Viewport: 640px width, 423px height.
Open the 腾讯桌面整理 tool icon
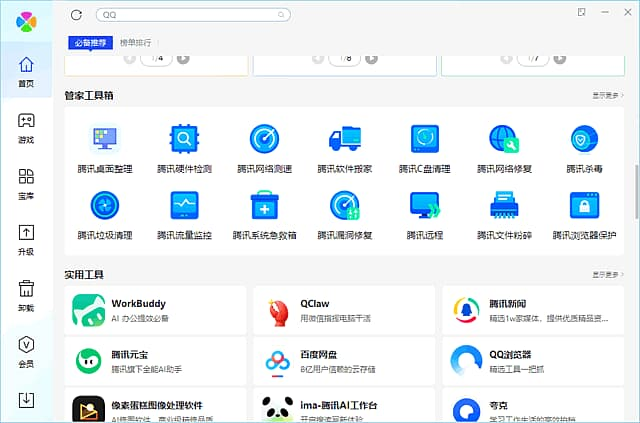105,138
